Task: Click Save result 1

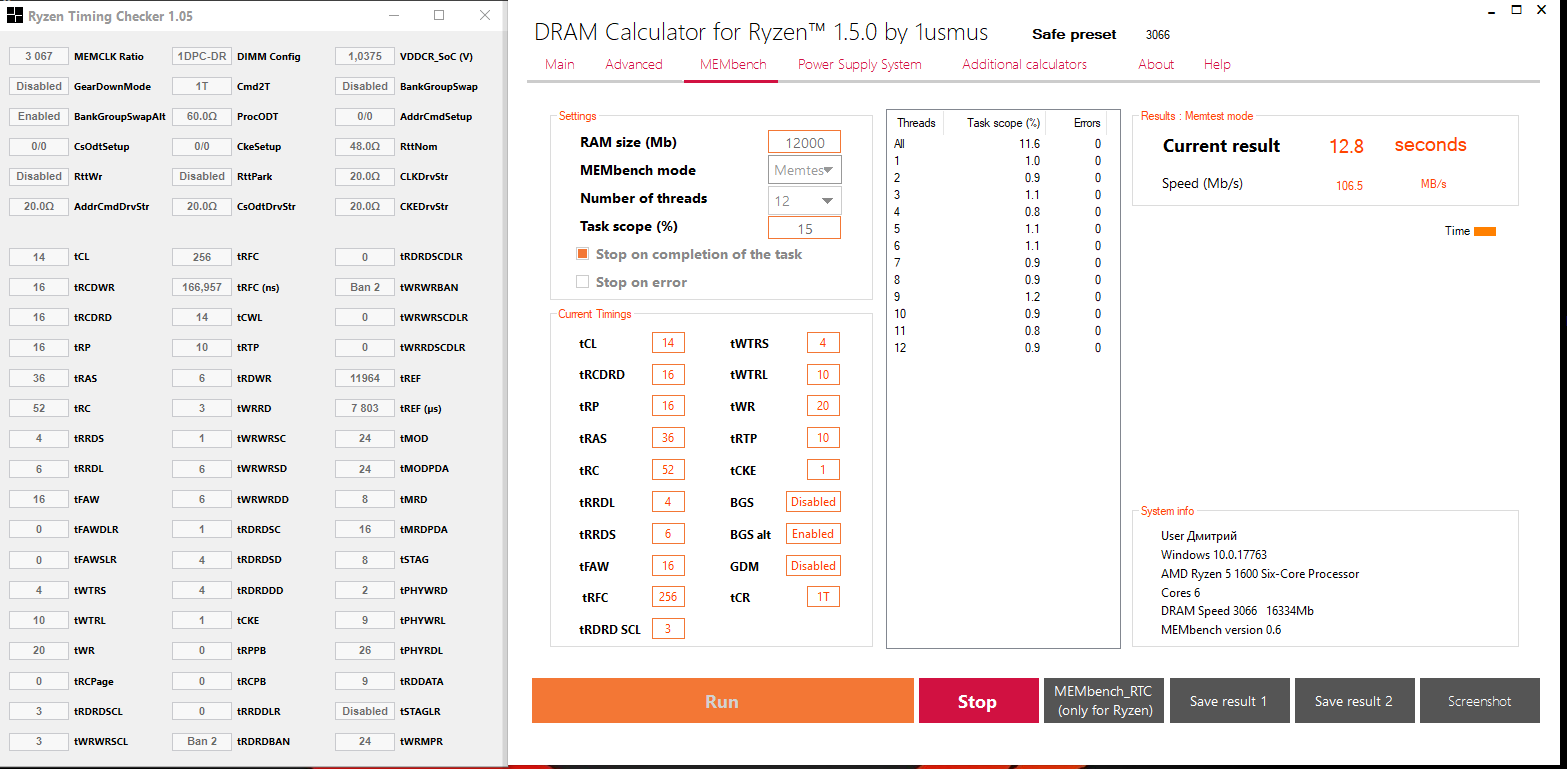Action: click(x=1229, y=701)
